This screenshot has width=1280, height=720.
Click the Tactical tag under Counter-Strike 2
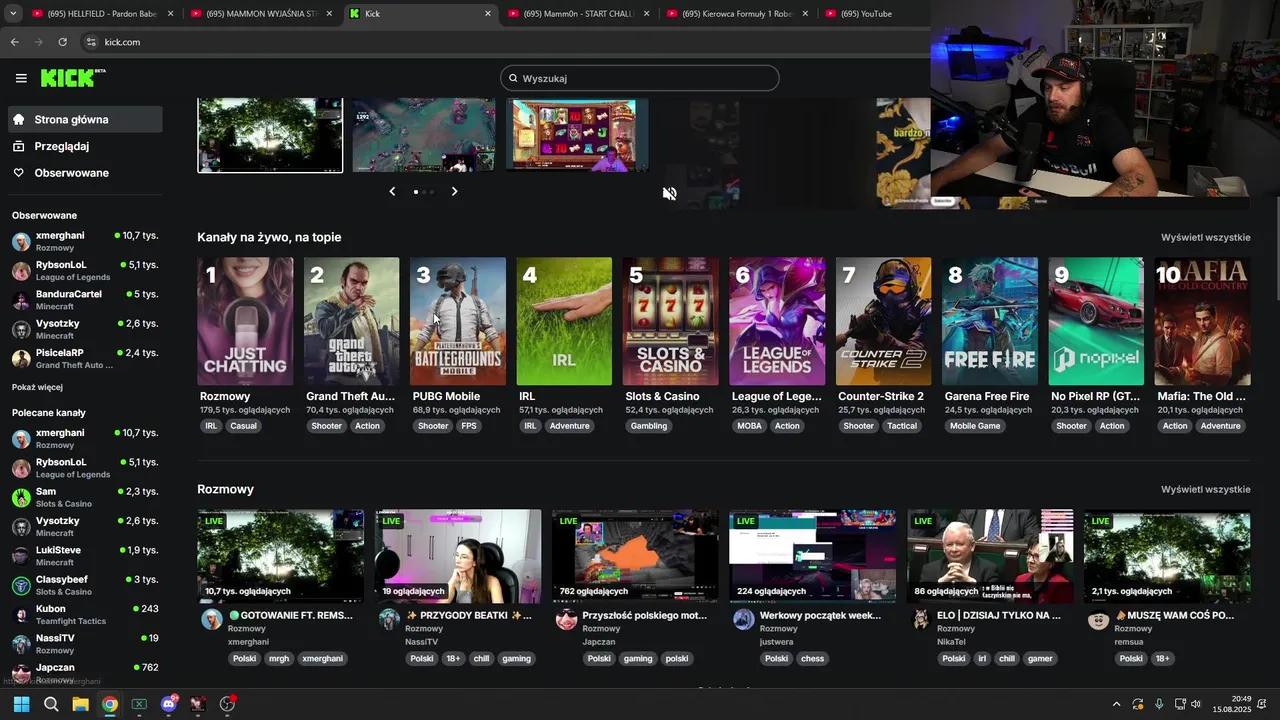(902, 426)
